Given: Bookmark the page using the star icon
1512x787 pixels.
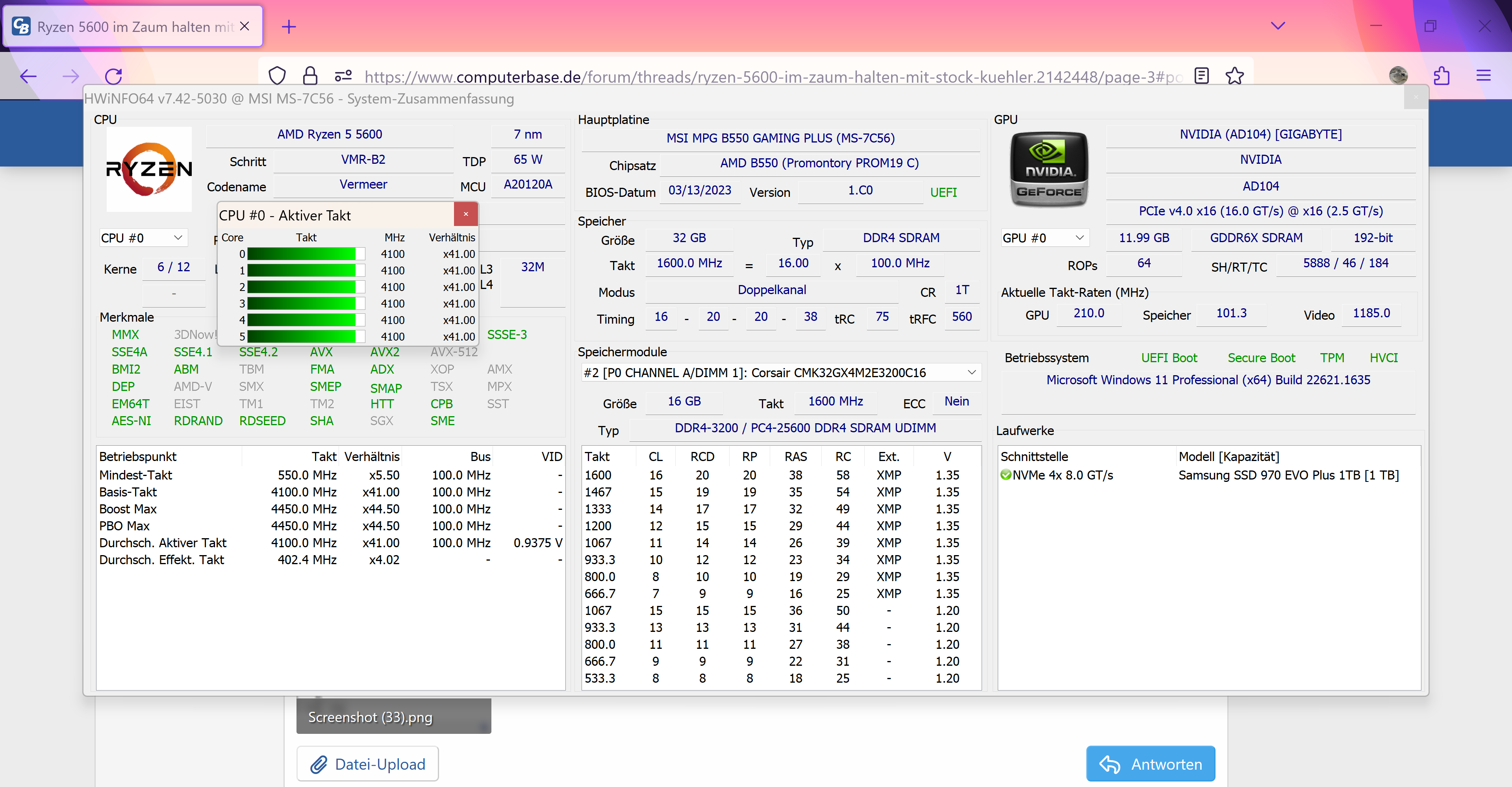Looking at the screenshot, I should pos(1234,76).
